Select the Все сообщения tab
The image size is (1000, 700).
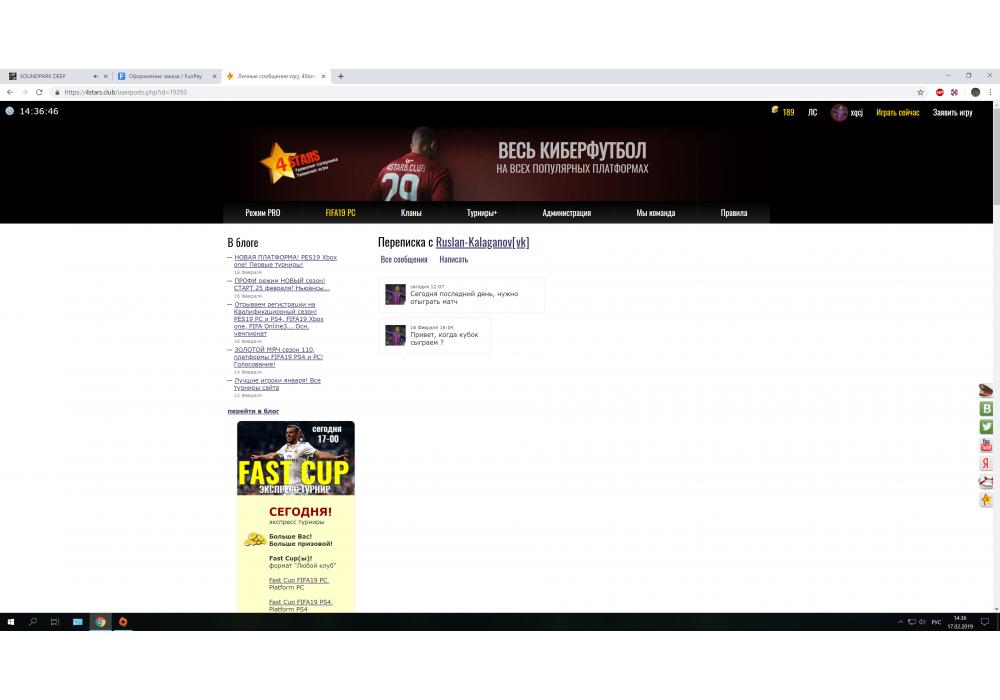[404, 260]
